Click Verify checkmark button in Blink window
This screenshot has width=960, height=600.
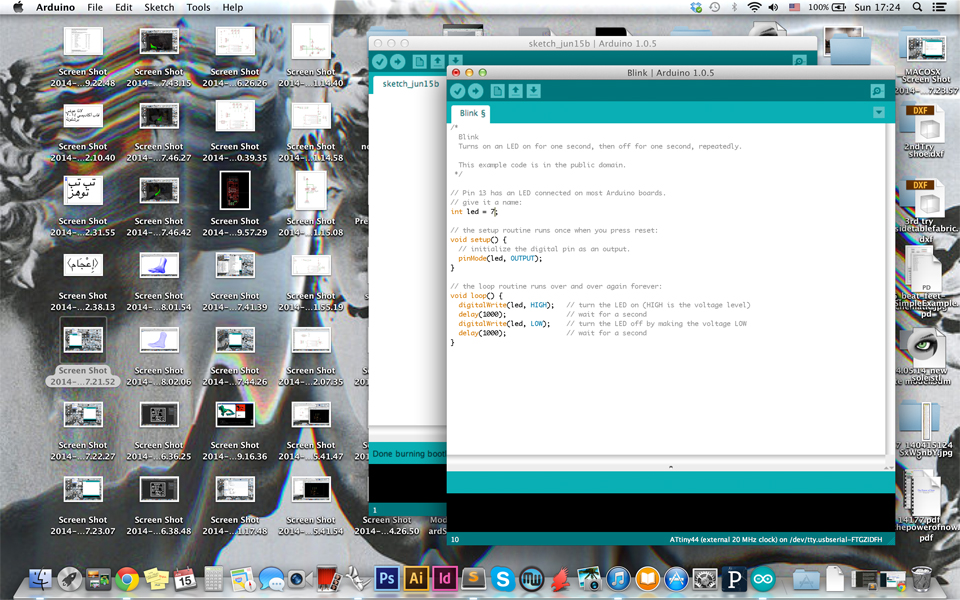pos(457,91)
